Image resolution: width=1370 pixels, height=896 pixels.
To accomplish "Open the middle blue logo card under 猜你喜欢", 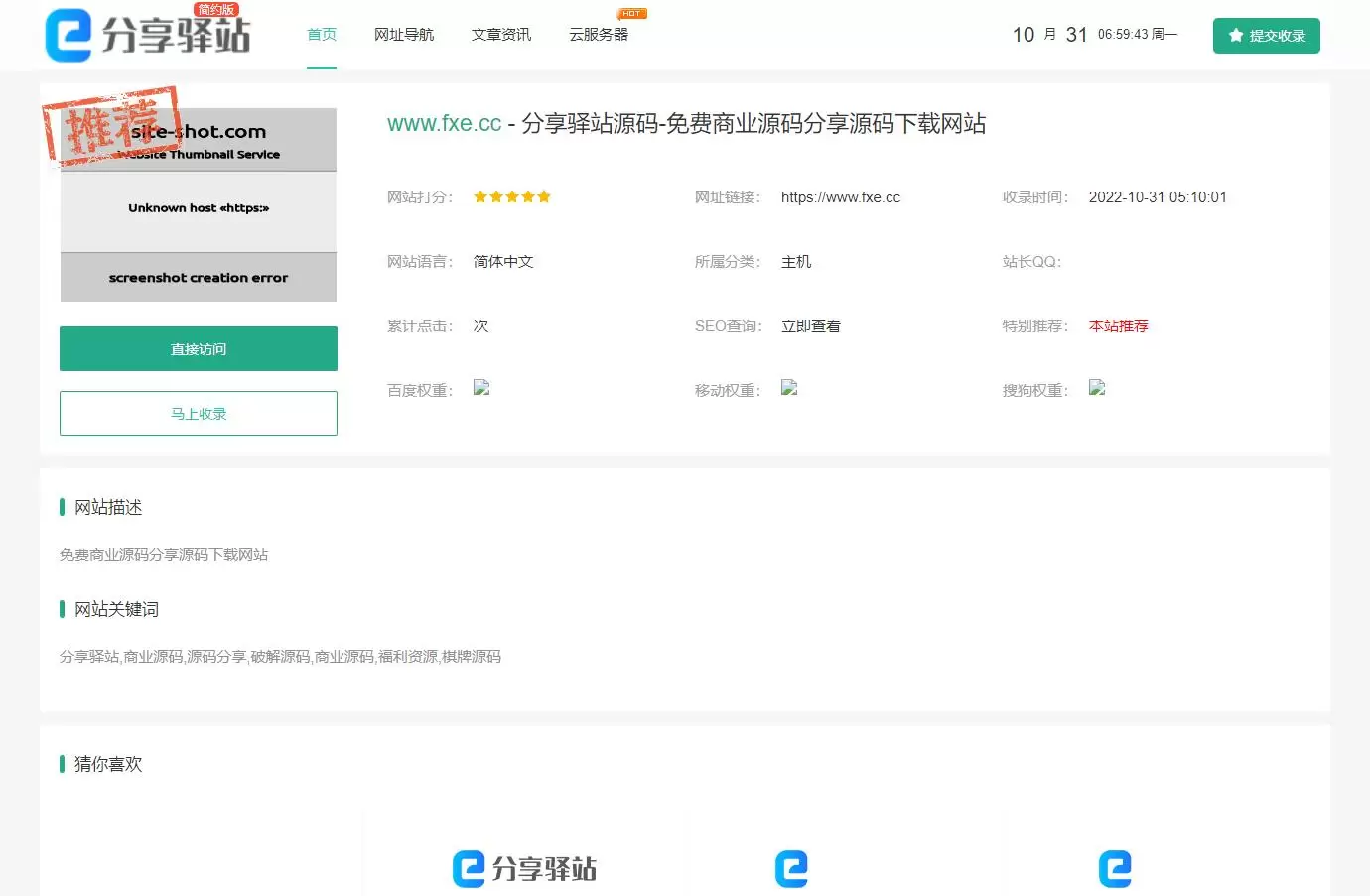I will click(791, 869).
